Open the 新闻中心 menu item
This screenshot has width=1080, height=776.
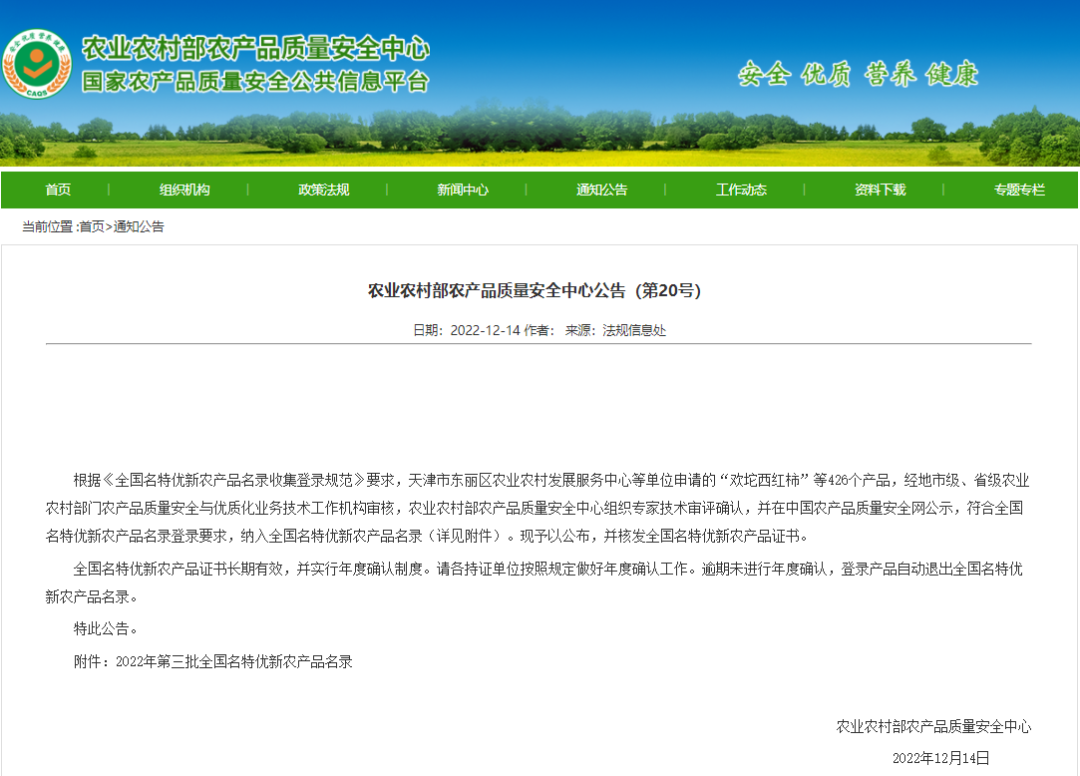463,190
